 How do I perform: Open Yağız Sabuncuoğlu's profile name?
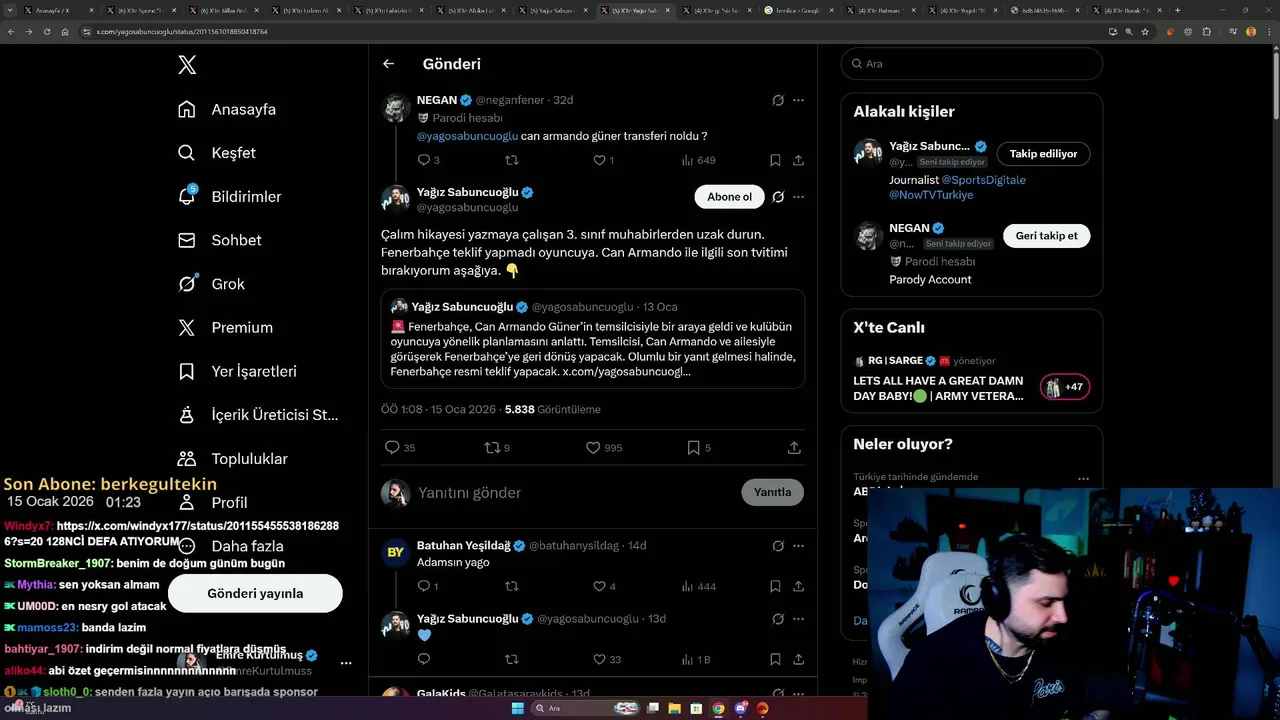pos(467,192)
